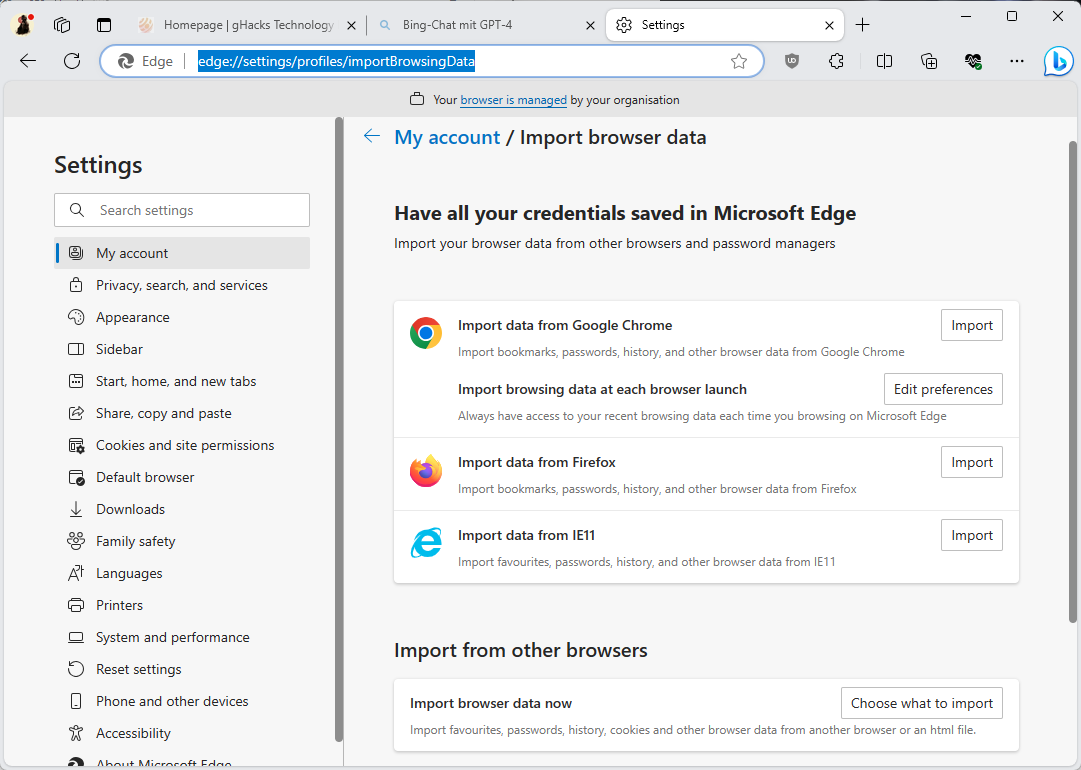
Task: Open Default browser settings
Action: 182,477
